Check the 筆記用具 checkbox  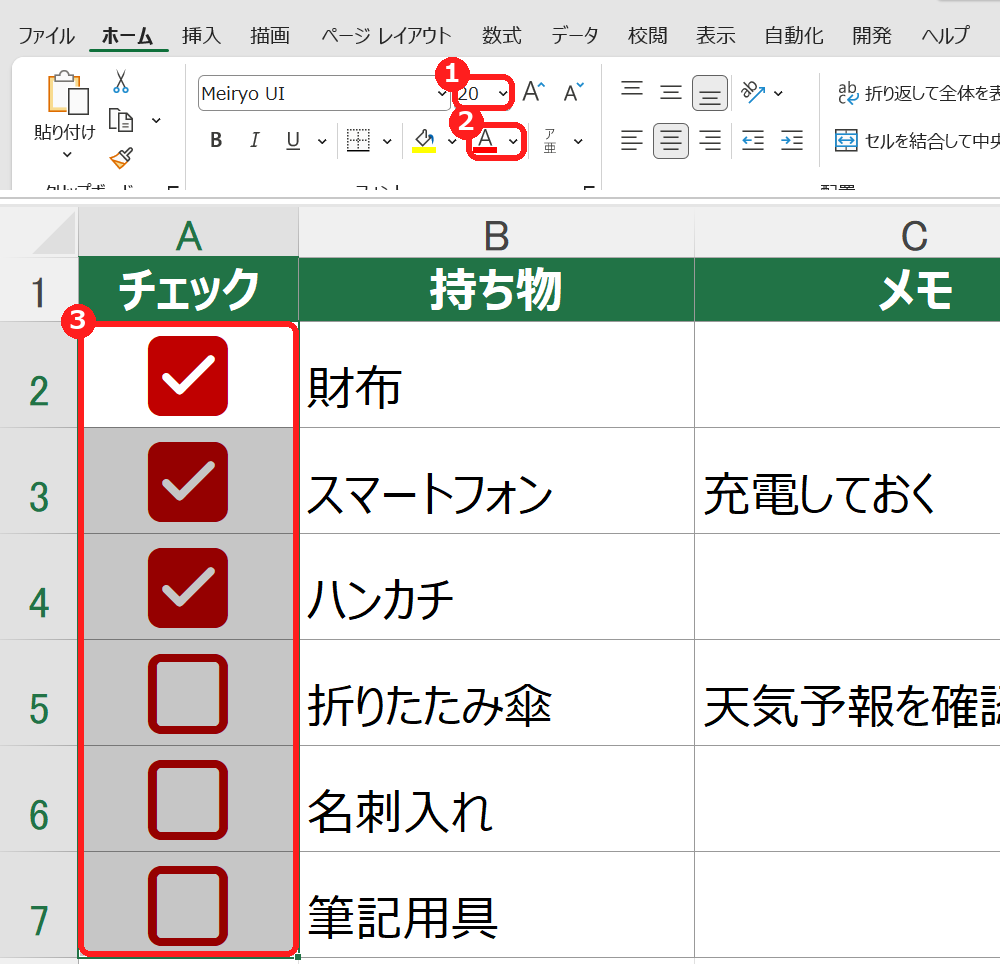(x=188, y=905)
